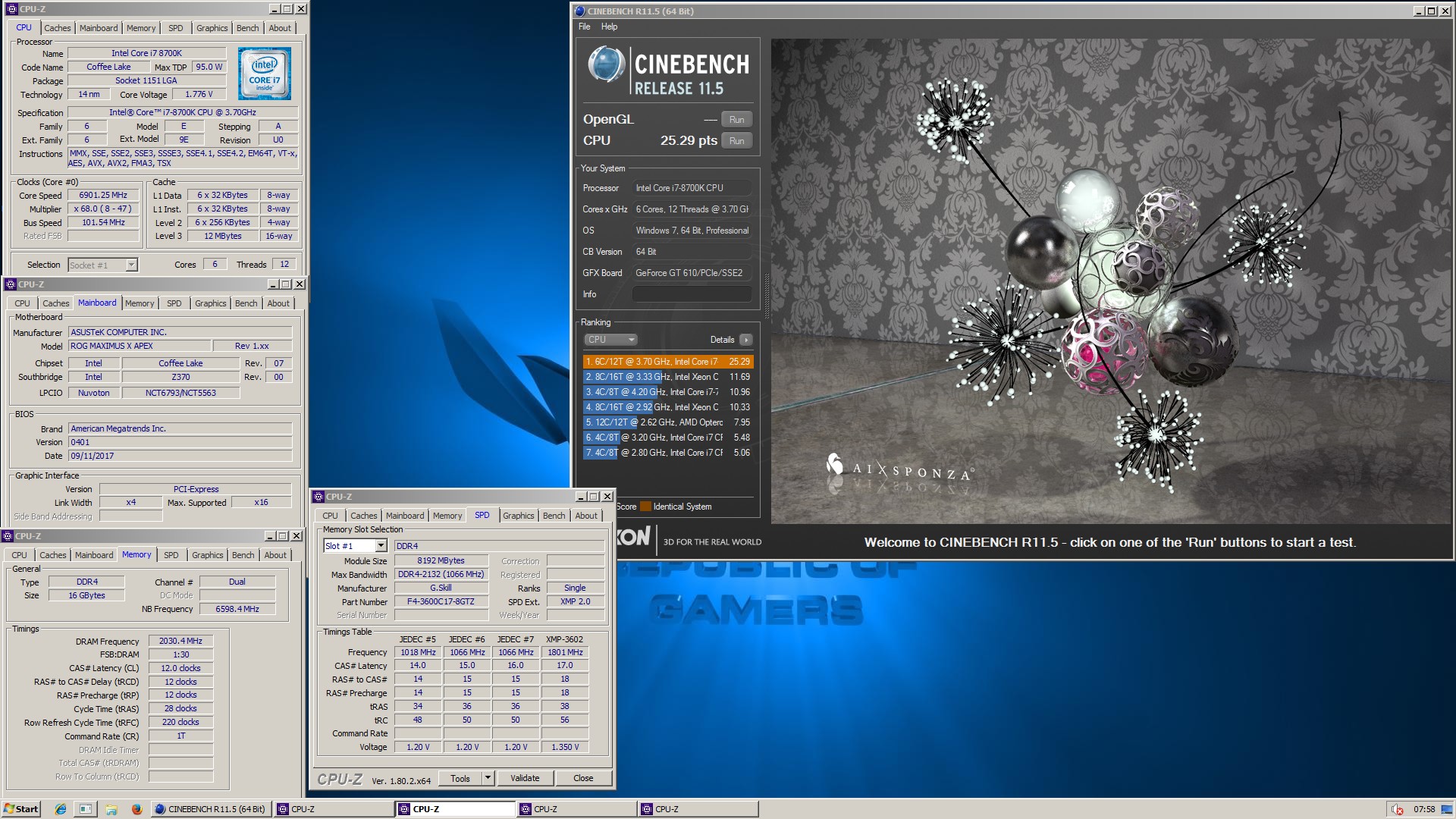Click the NB Frequency value 6598.4 MHz
Viewport: 1456px width, 819px height.
pos(237,609)
